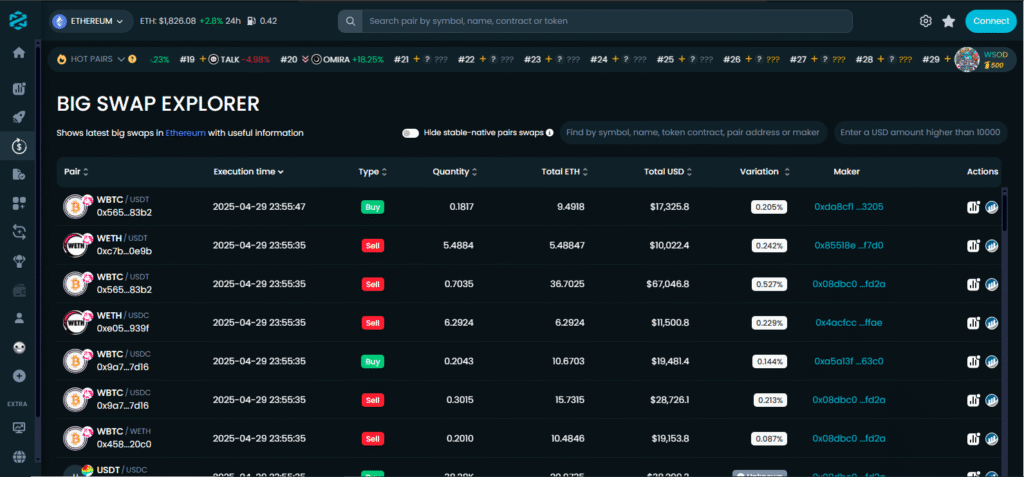The image size is (1024, 477).
Task: Sort table by Execution time
Action: pos(248,172)
